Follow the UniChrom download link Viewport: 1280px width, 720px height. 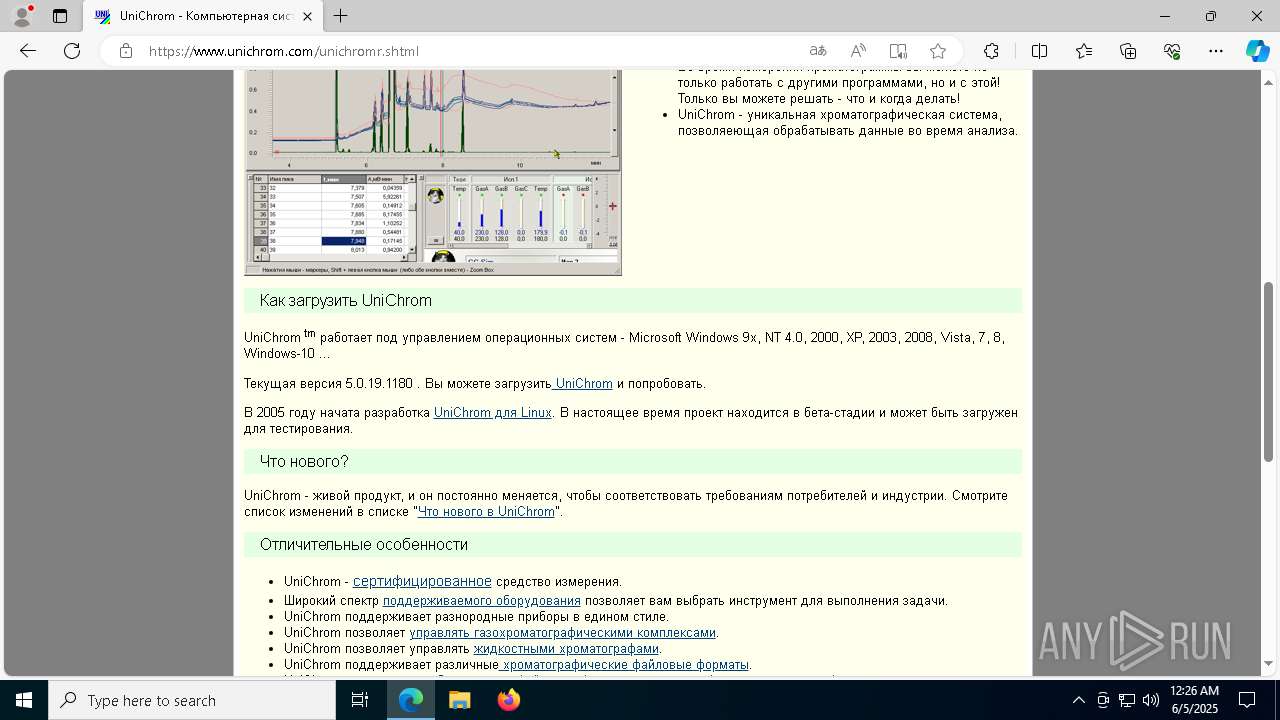(x=582, y=384)
